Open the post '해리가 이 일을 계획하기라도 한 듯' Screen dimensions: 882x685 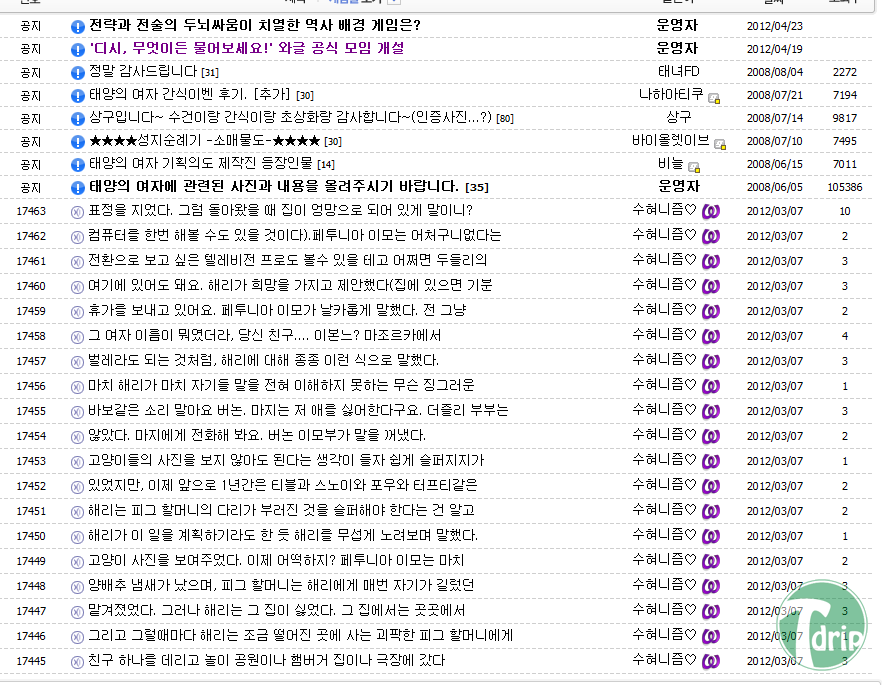coord(283,535)
